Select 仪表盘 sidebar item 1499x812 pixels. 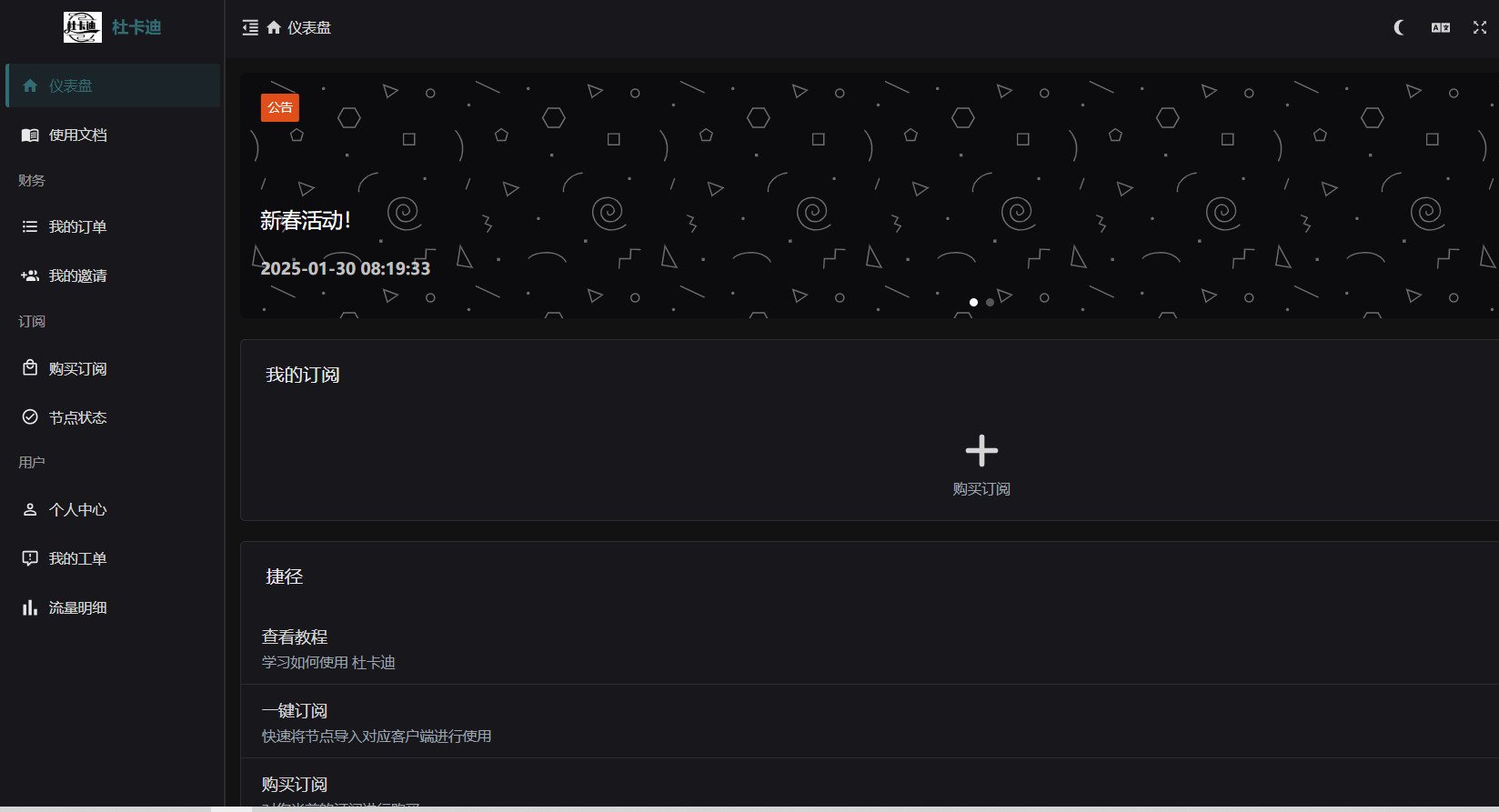(113, 85)
